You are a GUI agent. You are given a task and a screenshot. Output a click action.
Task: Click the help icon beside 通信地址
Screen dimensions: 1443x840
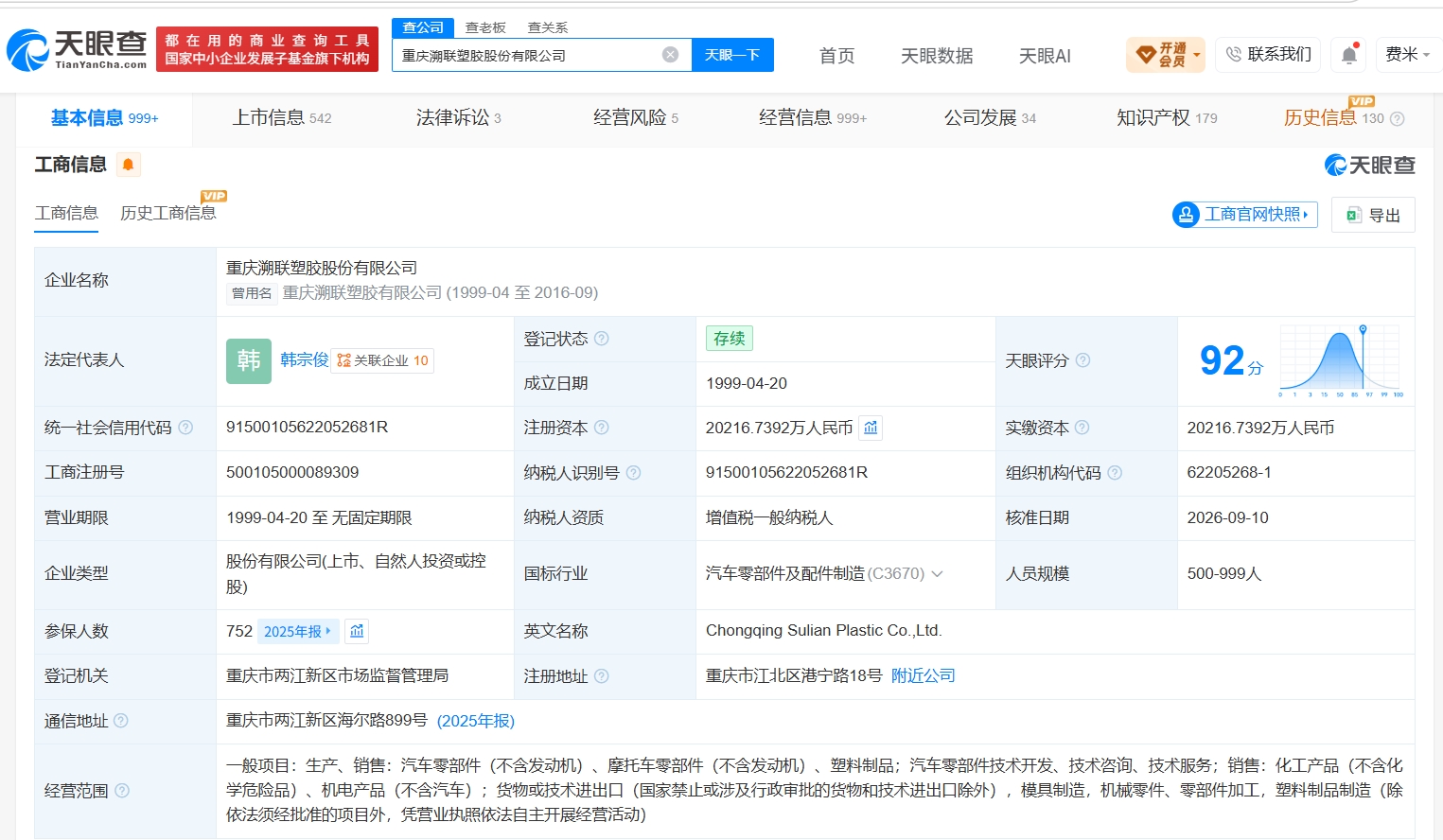point(121,721)
